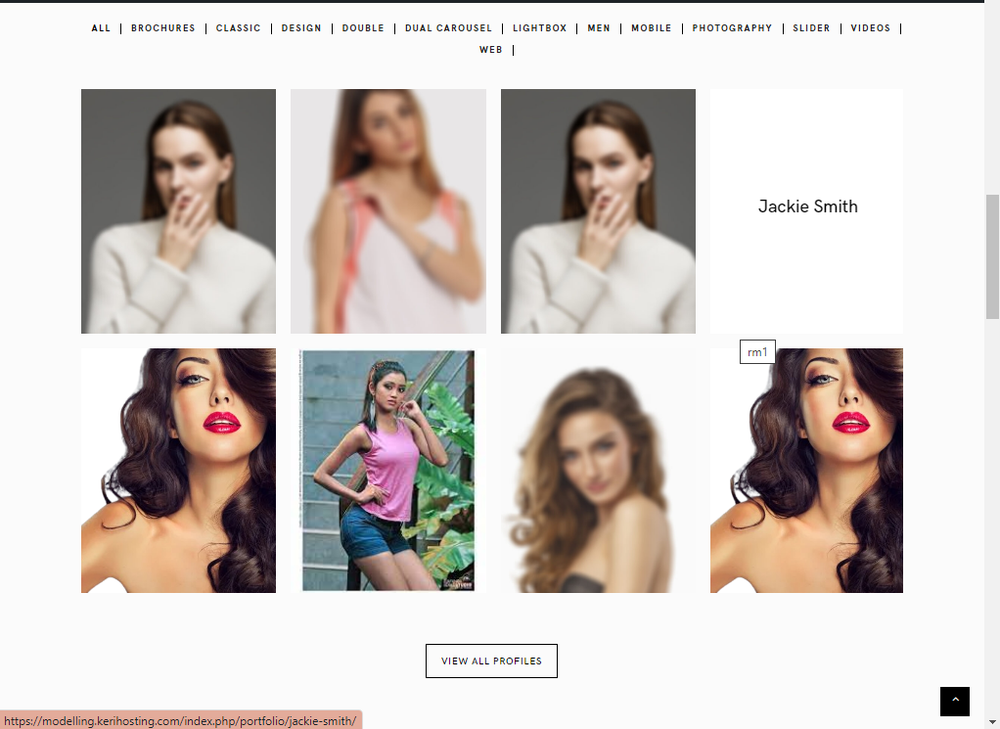Filter portfolio by BROCHURES
This screenshot has height=729, width=1000.
pyautogui.click(x=163, y=28)
